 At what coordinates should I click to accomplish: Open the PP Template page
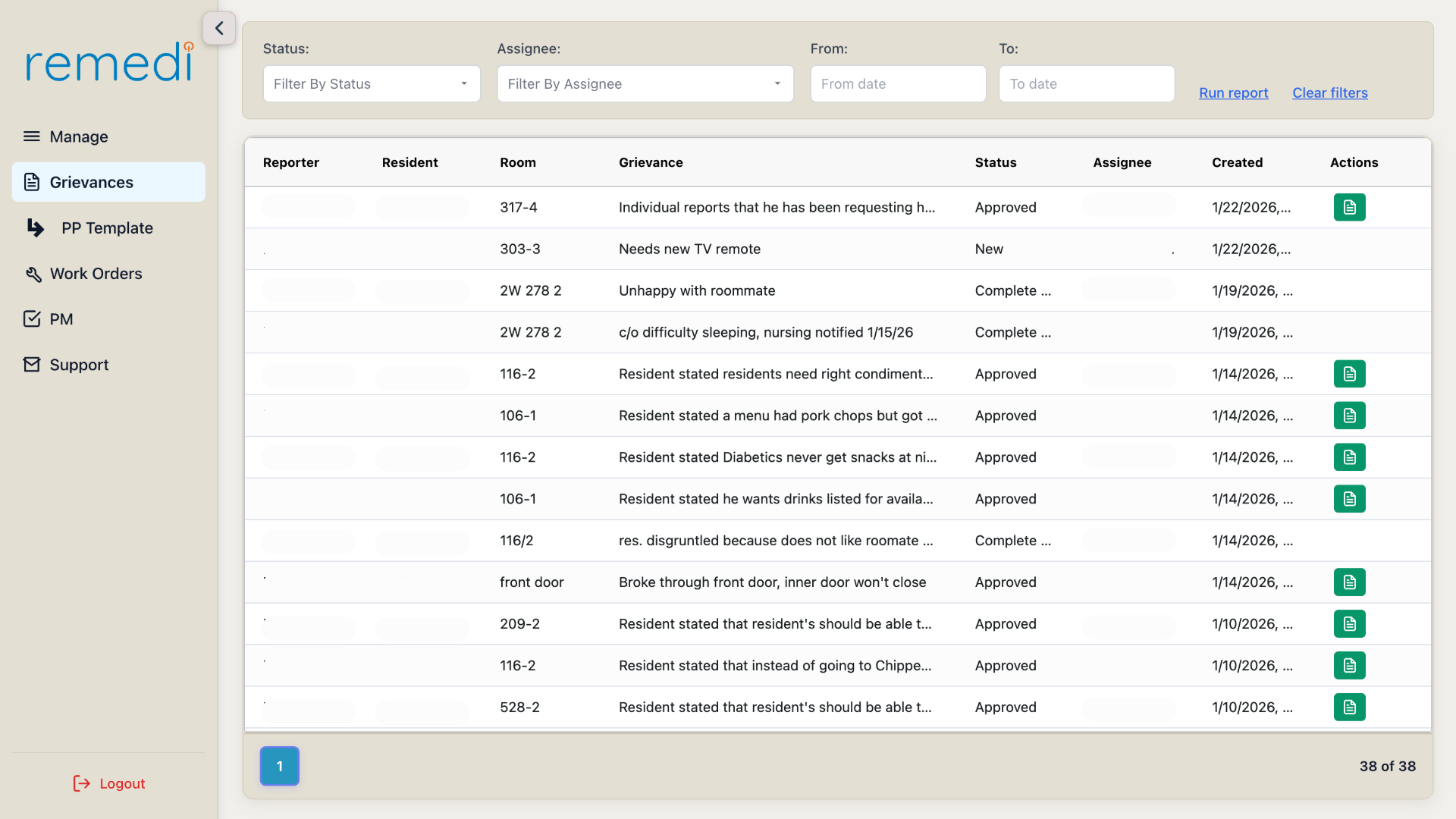click(108, 228)
